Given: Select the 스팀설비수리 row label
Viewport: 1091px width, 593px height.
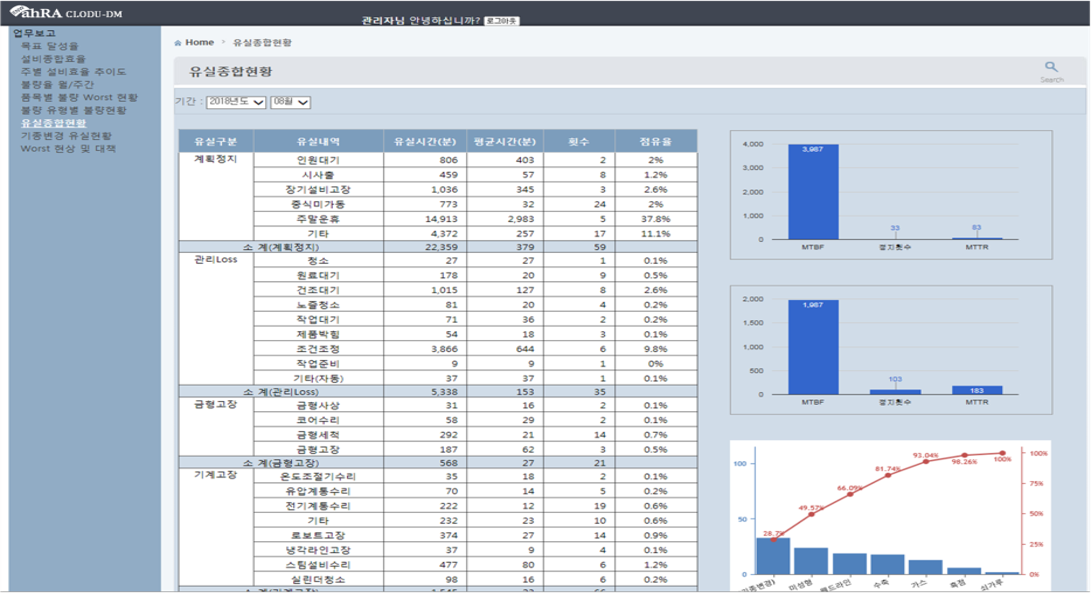Looking at the screenshot, I should point(318,564).
